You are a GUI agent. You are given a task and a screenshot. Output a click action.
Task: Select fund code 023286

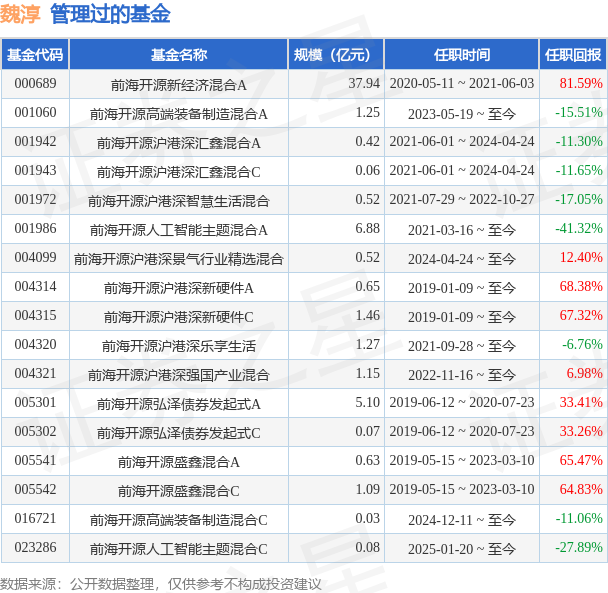coord(35,548)
